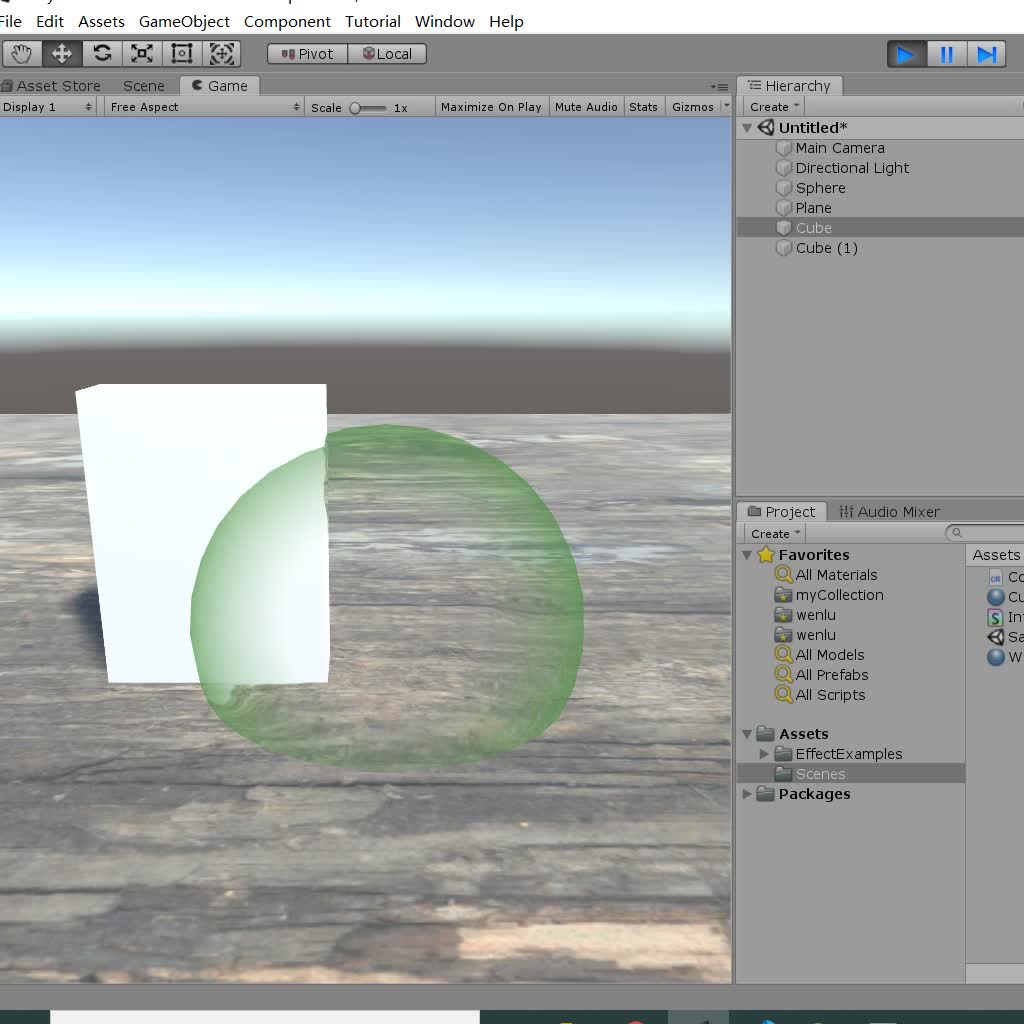This screenshot has height=1024, width=1024.
Task: Expand the EffectExamples folder
Action: [x=765, y=754]
